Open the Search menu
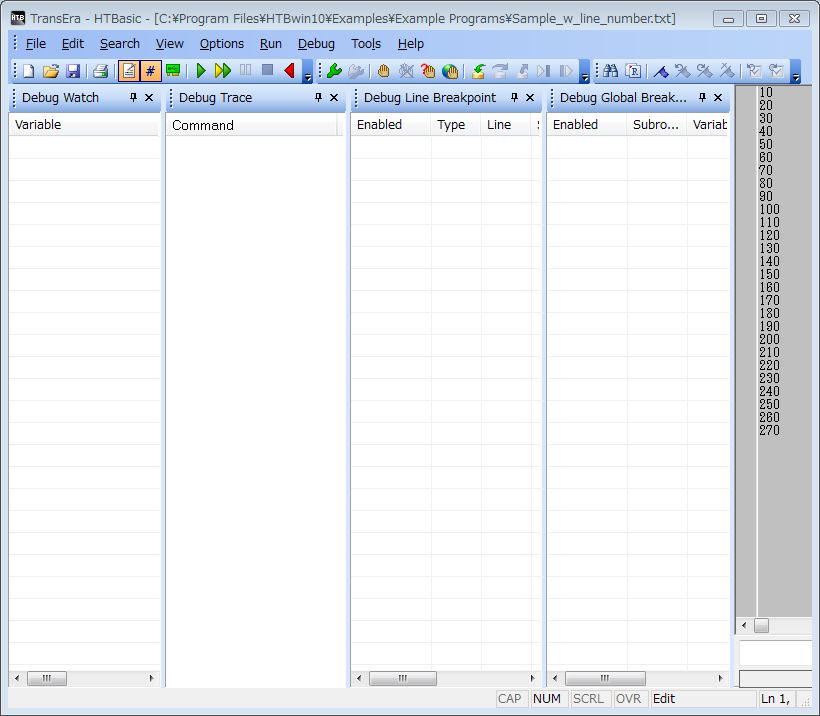Screen dimensions: 820x716 [x=120, y=43]
